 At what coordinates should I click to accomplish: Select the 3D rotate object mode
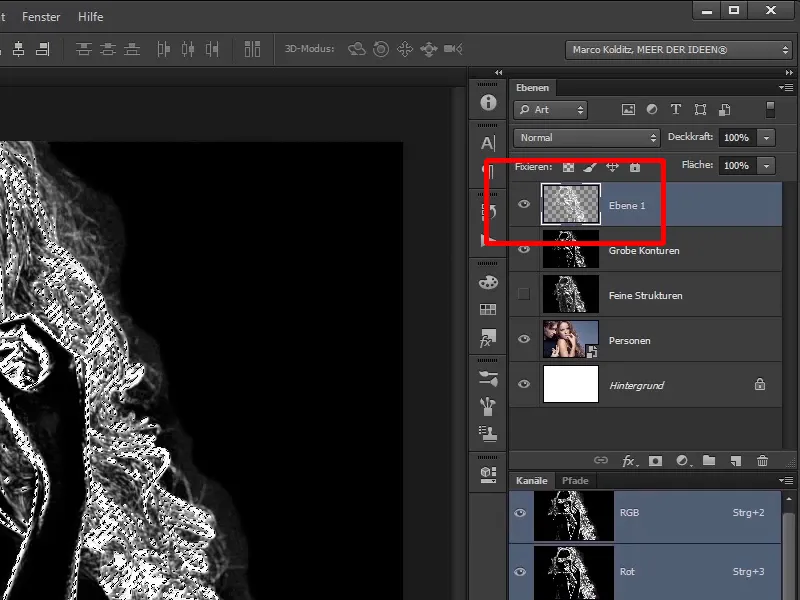pyautogui.click(x=357, y=49)
